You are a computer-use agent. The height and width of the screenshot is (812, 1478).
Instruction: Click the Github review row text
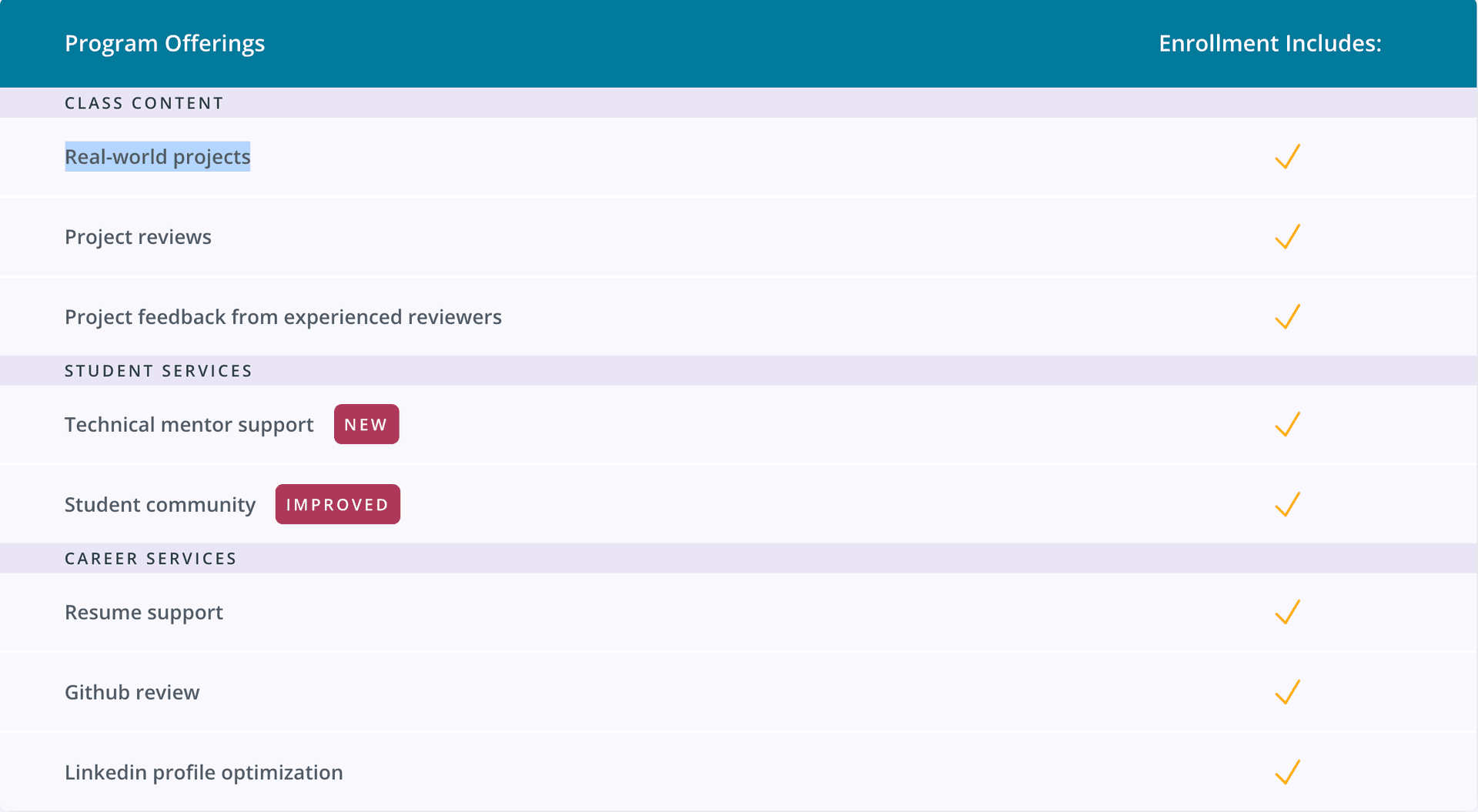[132, 693]
